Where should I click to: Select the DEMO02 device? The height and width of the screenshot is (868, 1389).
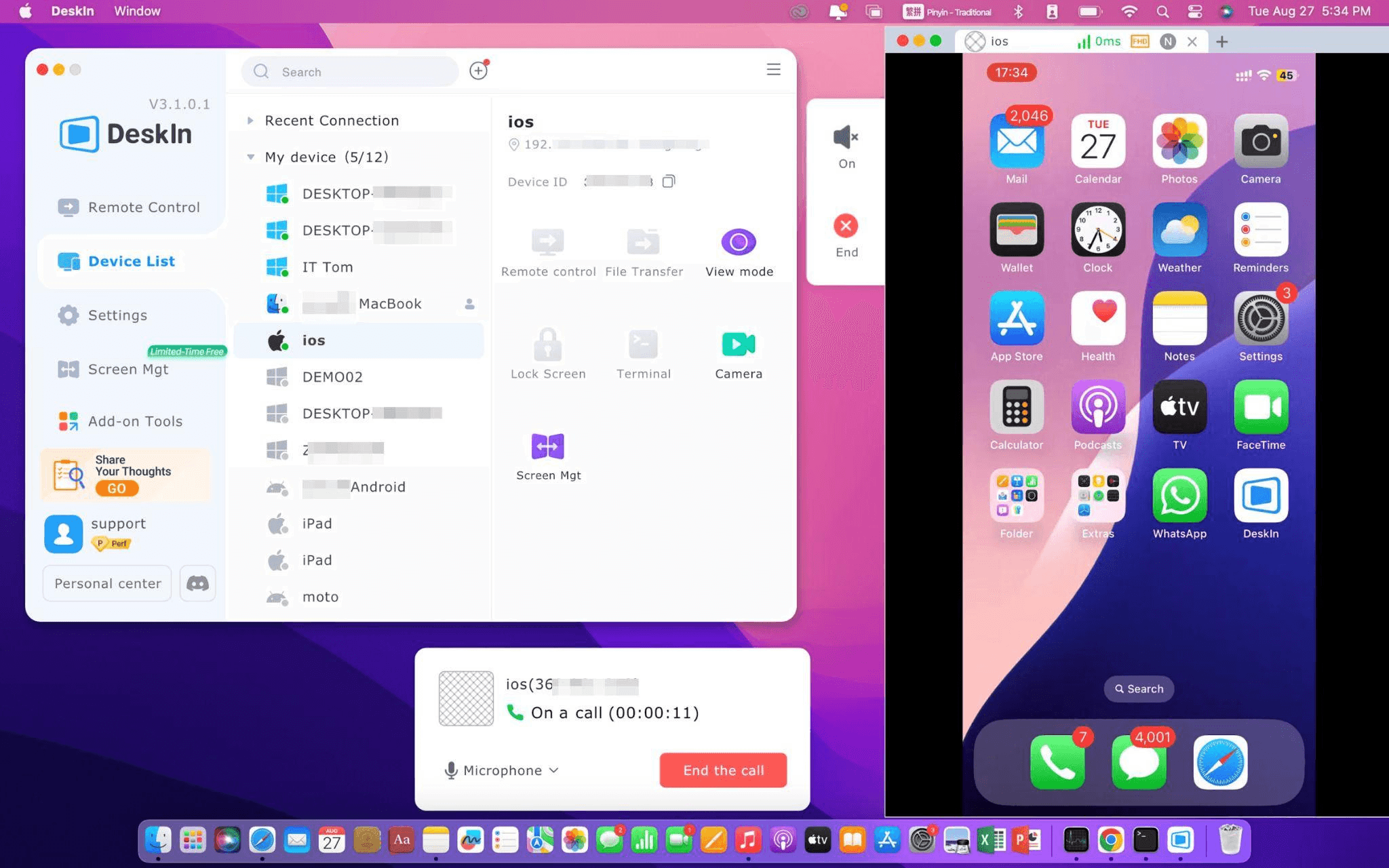358,376
